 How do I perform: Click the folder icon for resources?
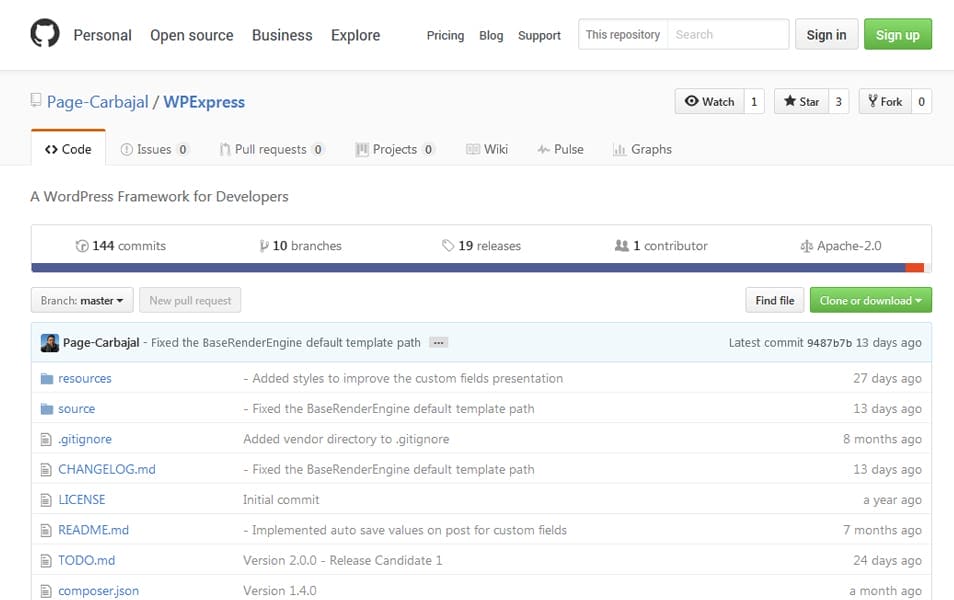pos(47,378)
